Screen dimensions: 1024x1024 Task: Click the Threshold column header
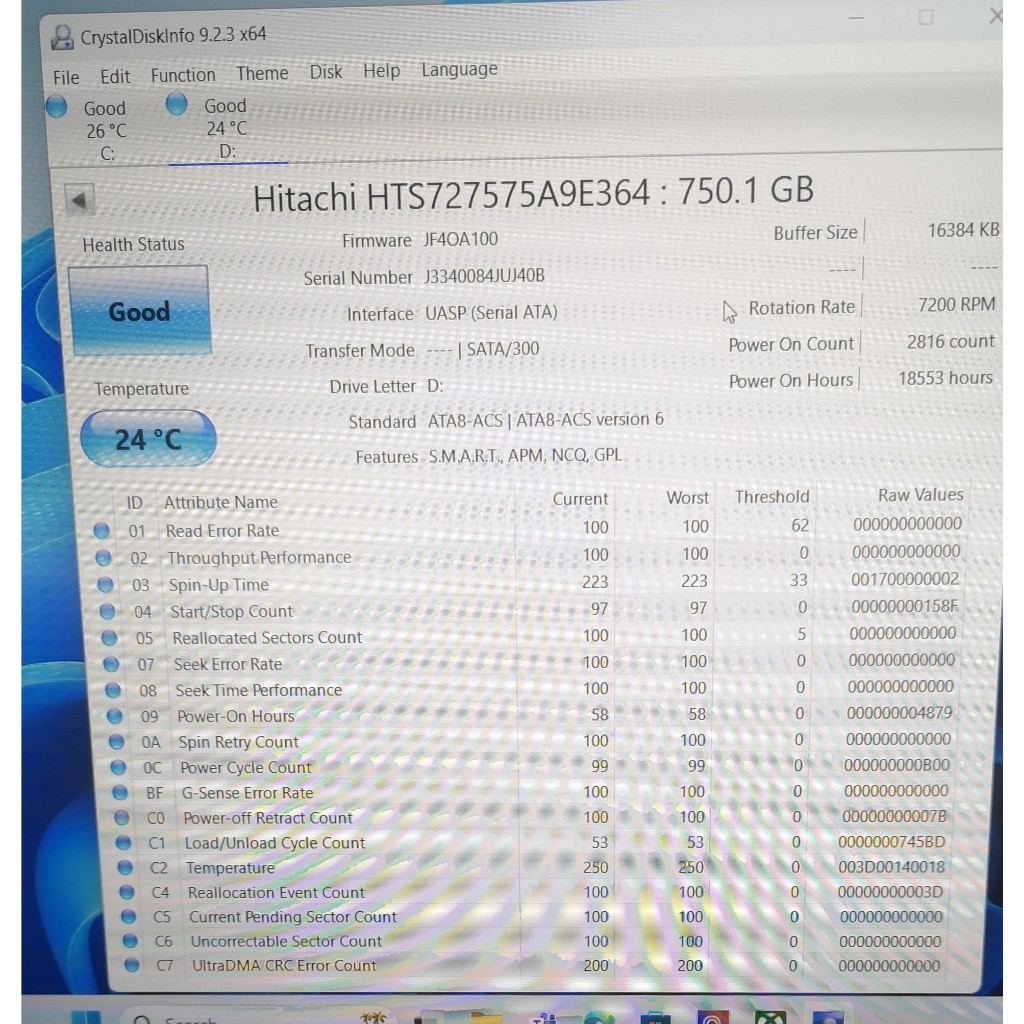click(x=772, y=497)
